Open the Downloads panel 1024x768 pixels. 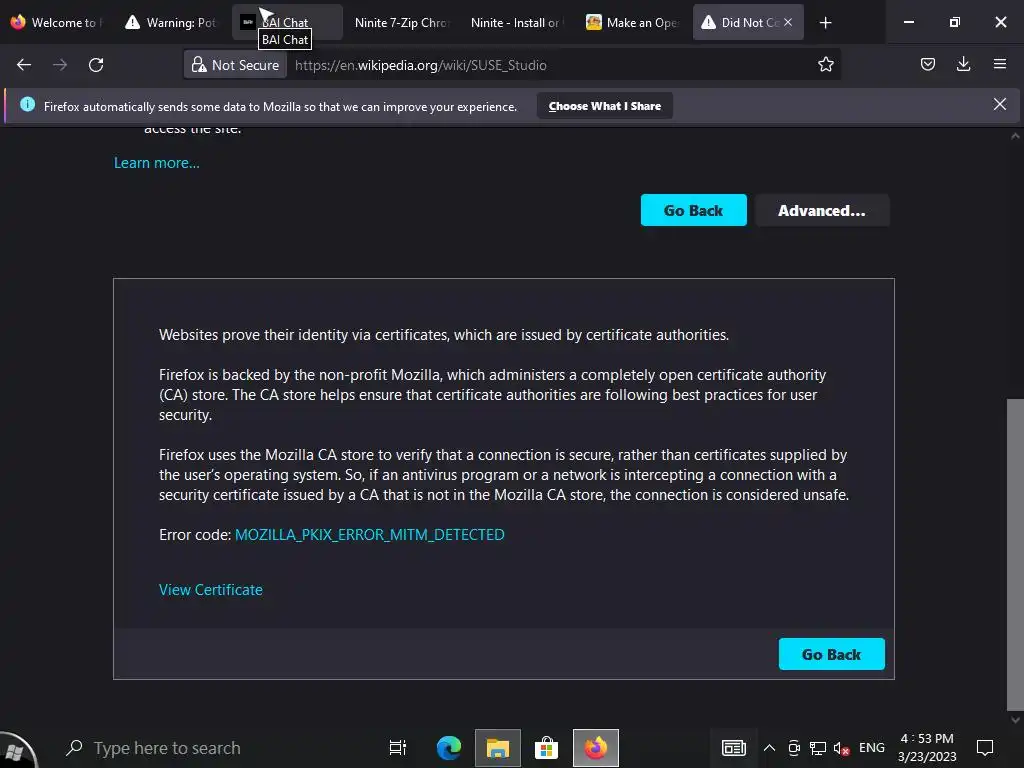tap(963, 64)
